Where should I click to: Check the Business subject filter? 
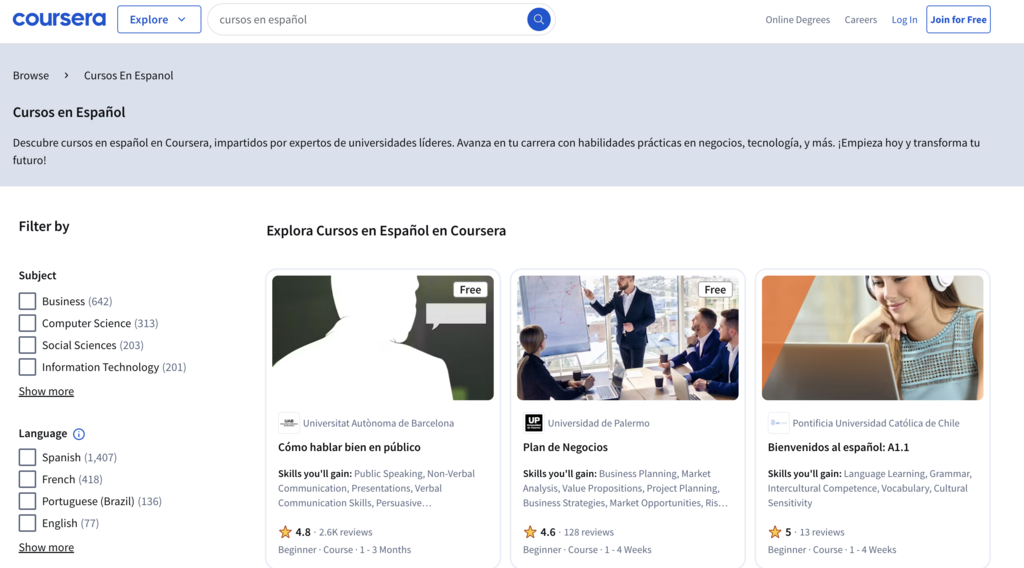[27, 301]
